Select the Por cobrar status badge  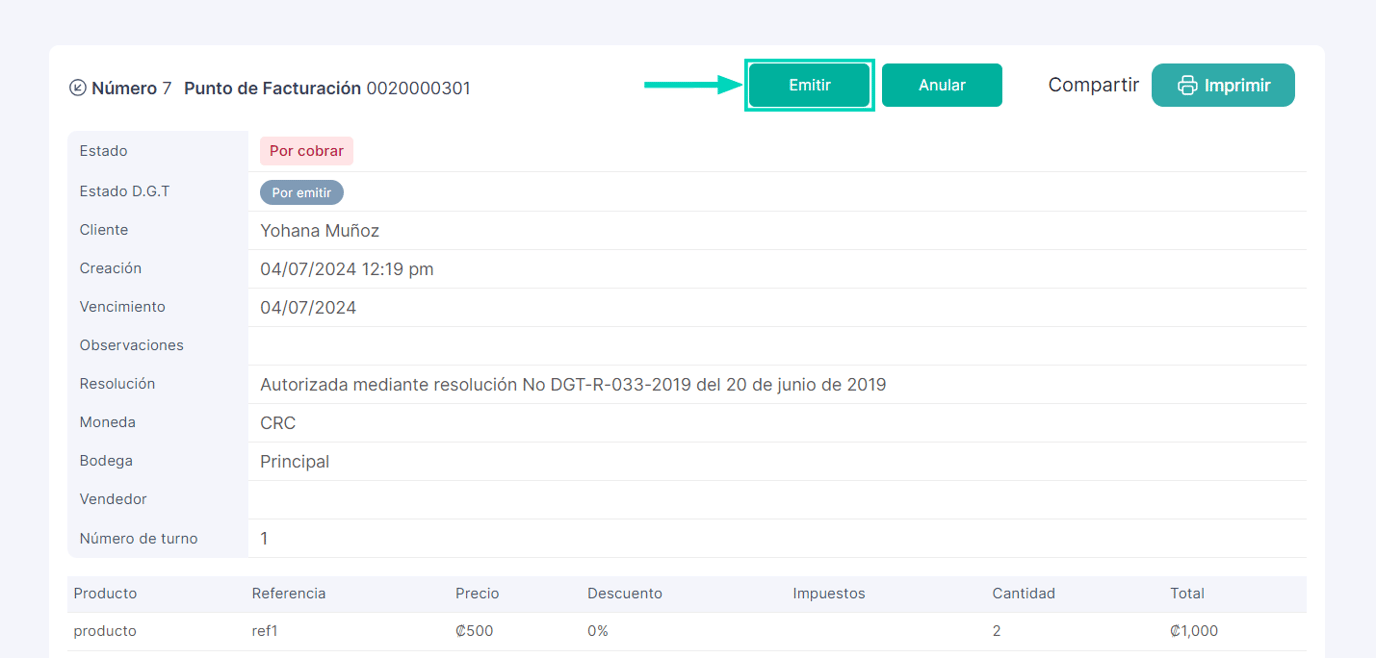click(306, 150)
